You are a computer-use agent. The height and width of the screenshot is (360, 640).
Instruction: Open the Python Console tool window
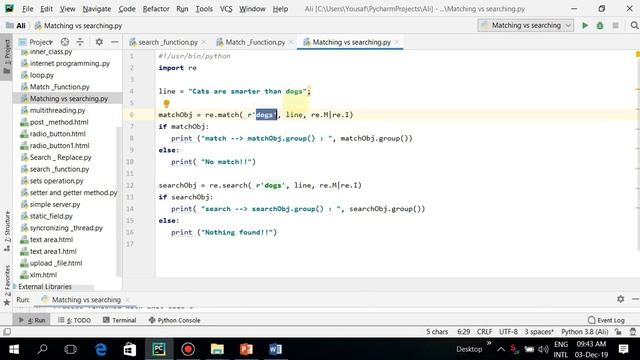click(175, 320)
